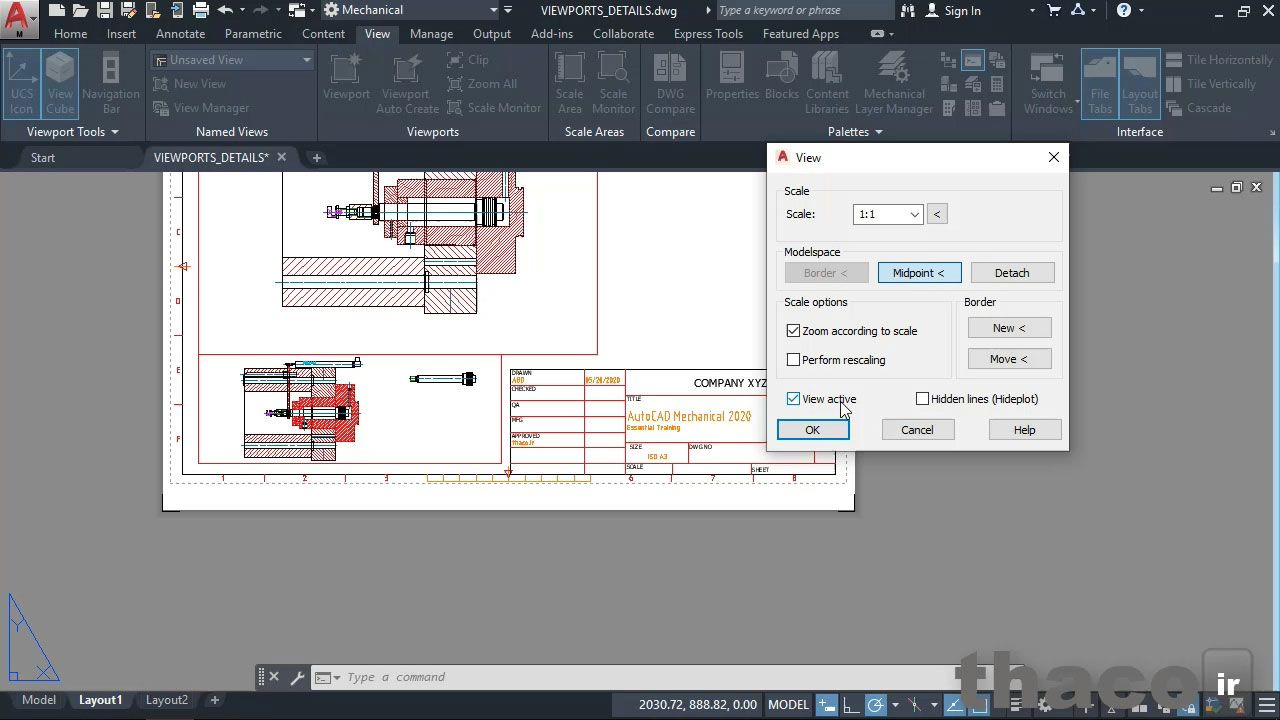Click the Scale Area tool
Viewport: 1280px width, 720px height.
coord(570,84)
